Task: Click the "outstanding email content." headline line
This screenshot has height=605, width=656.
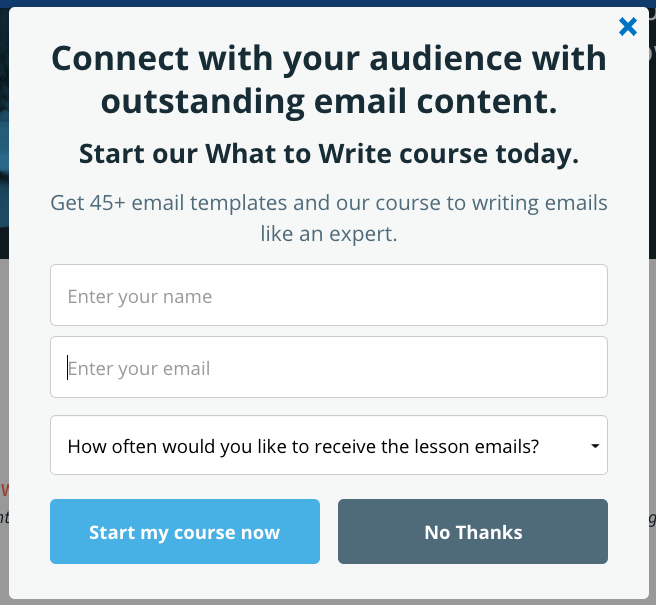Action: click(329, 102)
